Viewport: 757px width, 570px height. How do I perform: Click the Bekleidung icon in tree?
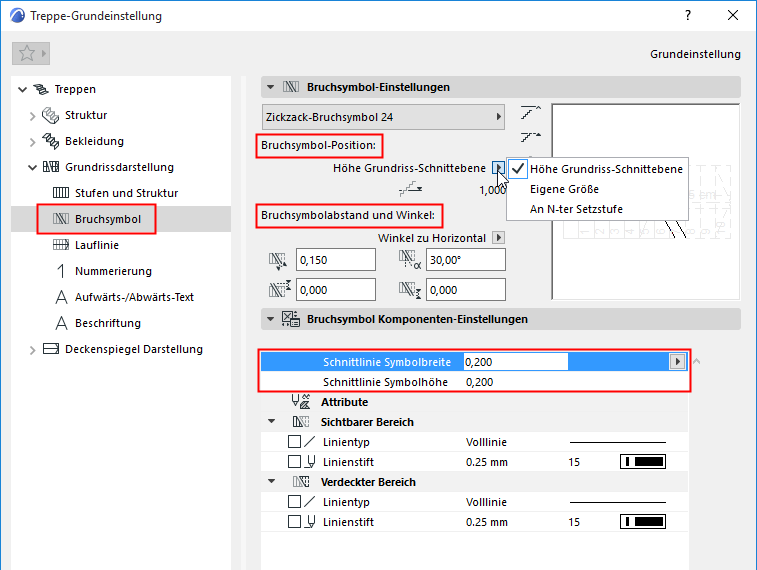[x=50, y=141]
